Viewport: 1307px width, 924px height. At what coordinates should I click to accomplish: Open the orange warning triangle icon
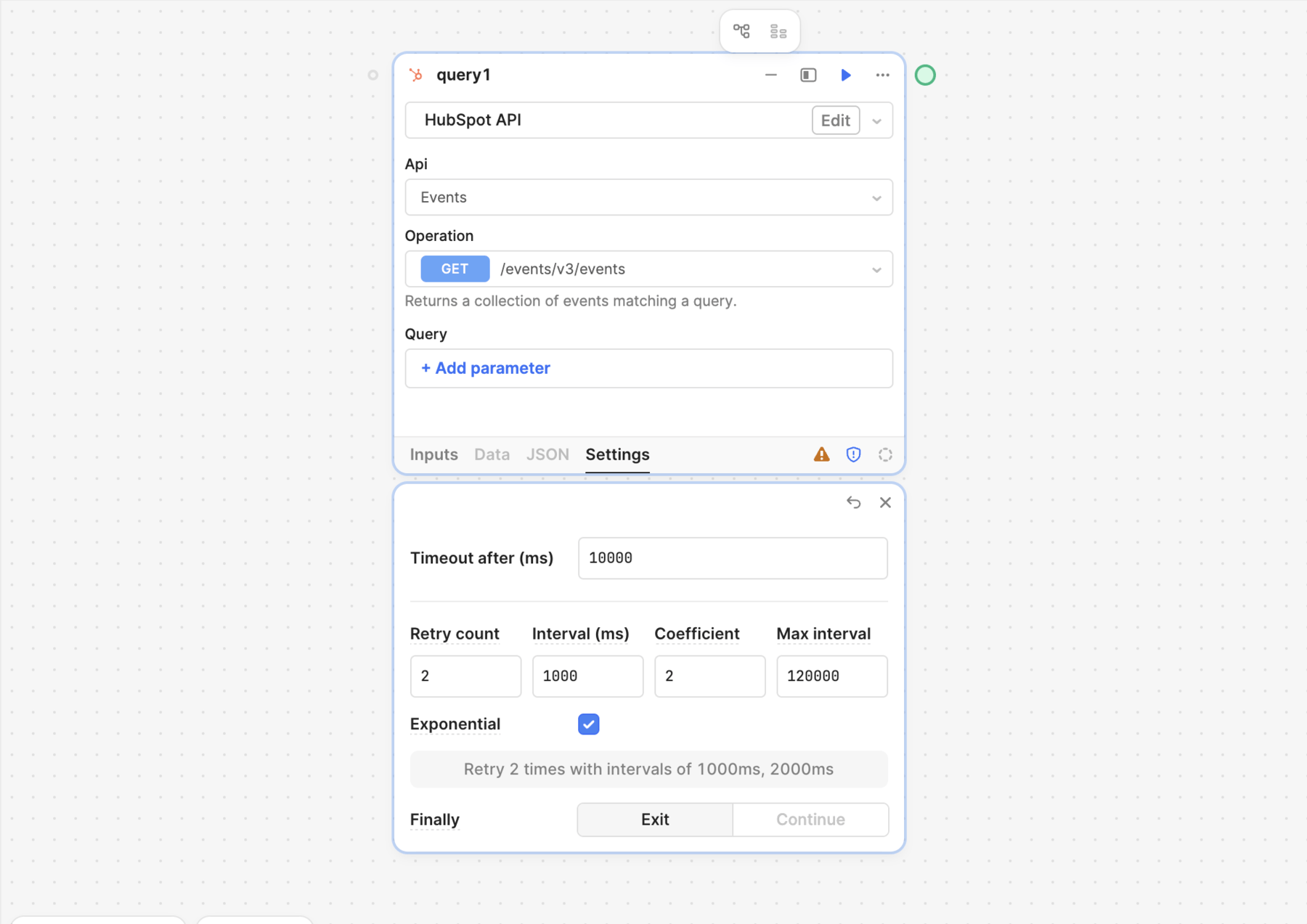[821, 454]
